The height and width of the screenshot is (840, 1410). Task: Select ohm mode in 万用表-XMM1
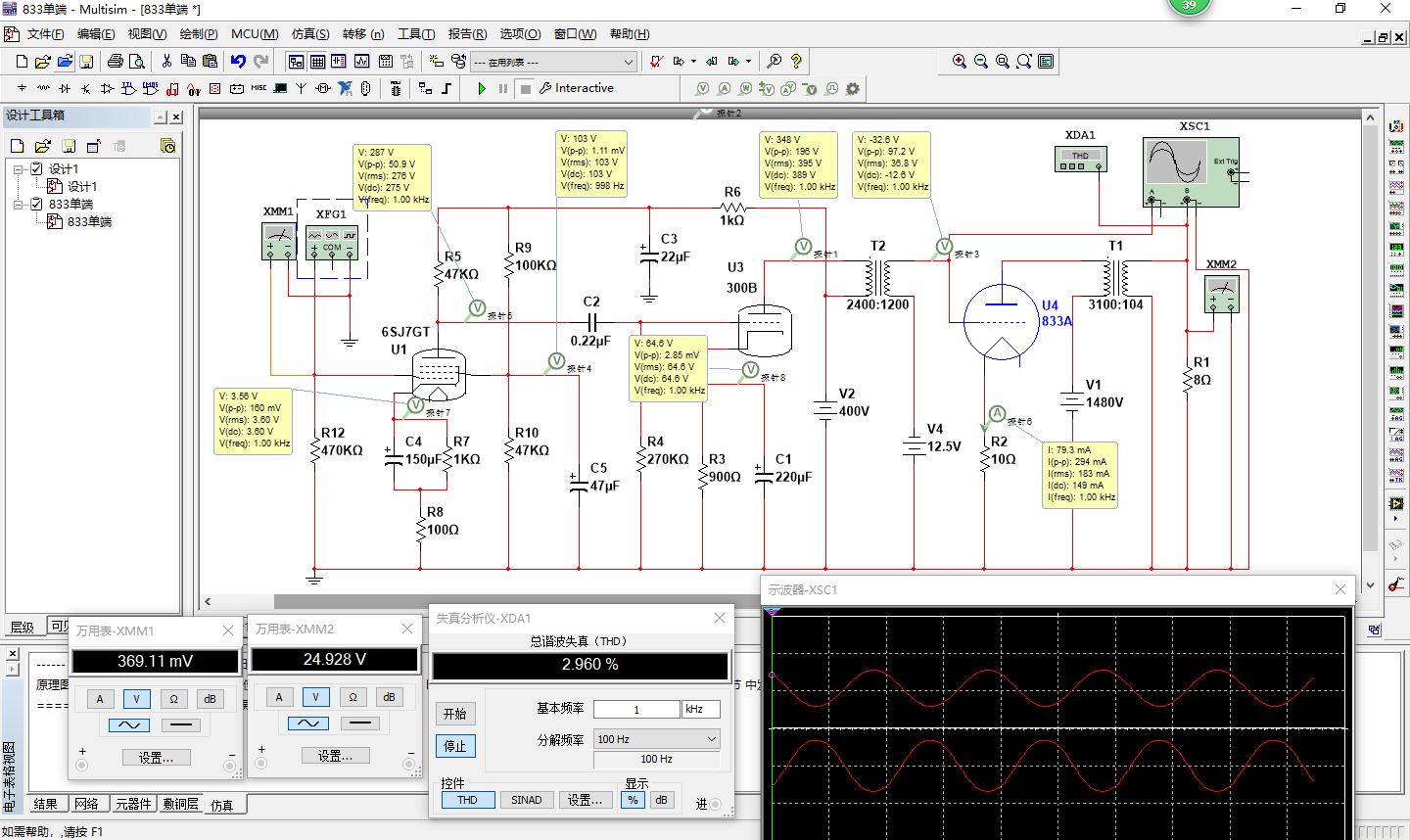173,699
